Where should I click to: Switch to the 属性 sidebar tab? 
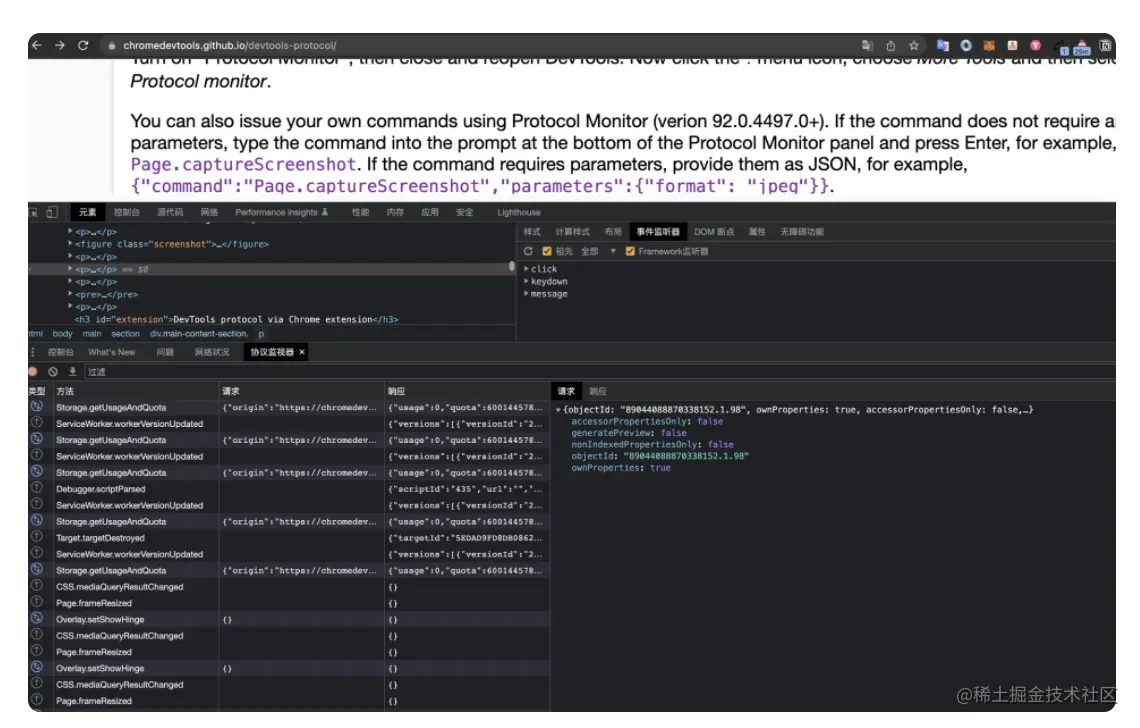(x=757, y=232)
